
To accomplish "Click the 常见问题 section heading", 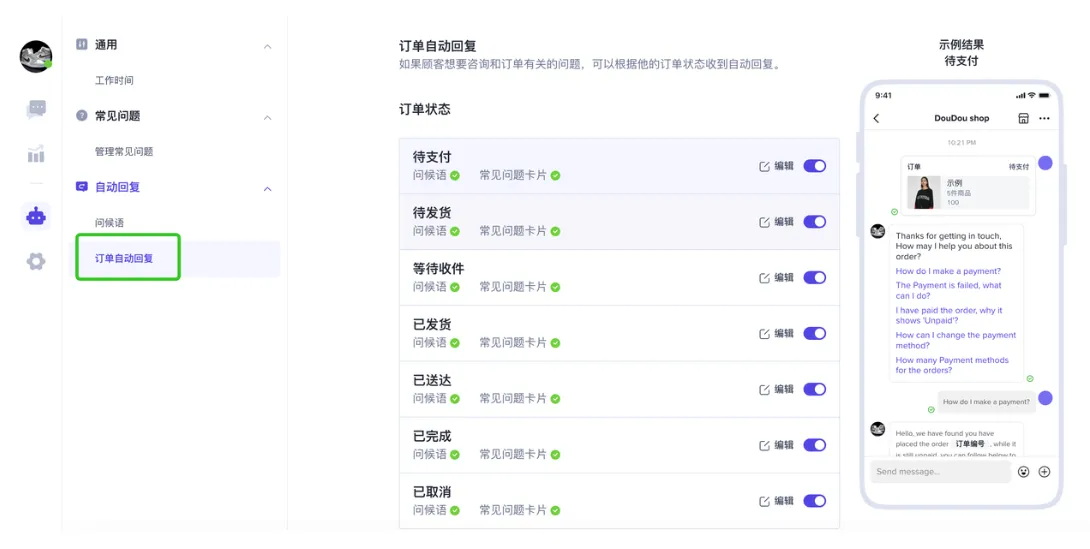I will click(117, 116).
